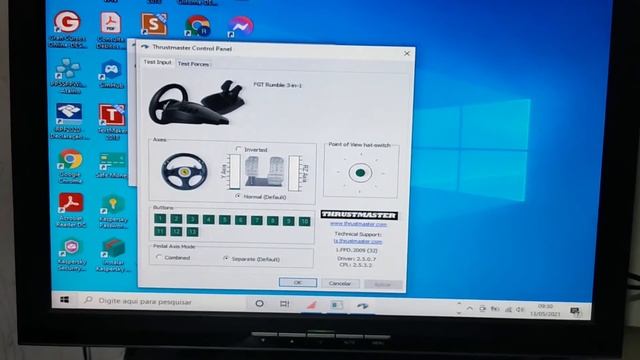Click the taskbar clock and date

545,310
